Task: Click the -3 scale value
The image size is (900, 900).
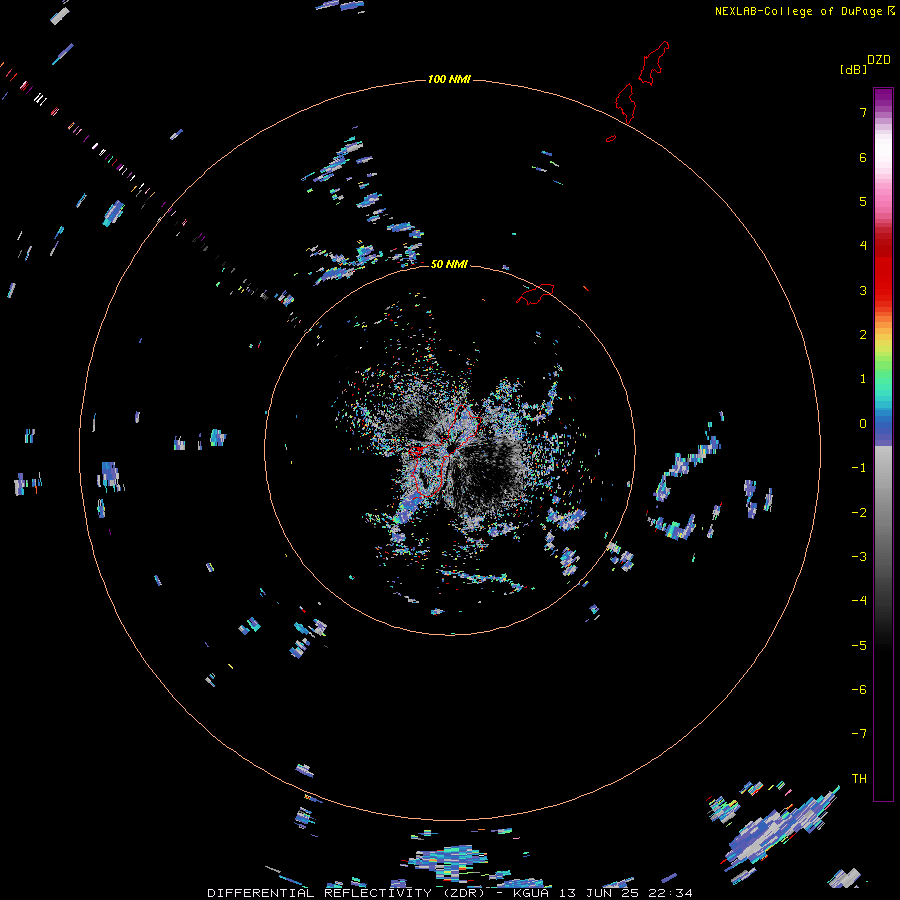Action: tap(859, 557)
